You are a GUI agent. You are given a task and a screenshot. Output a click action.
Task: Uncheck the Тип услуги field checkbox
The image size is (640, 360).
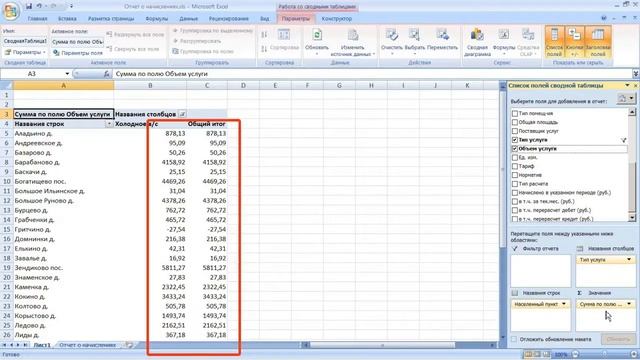(x=515, y=140)
